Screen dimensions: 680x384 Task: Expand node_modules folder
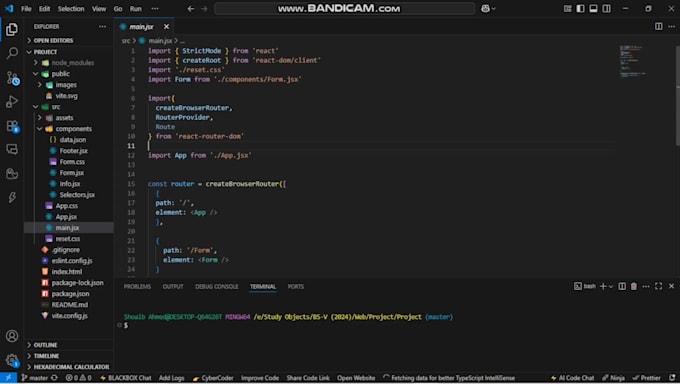pos(72,63)
